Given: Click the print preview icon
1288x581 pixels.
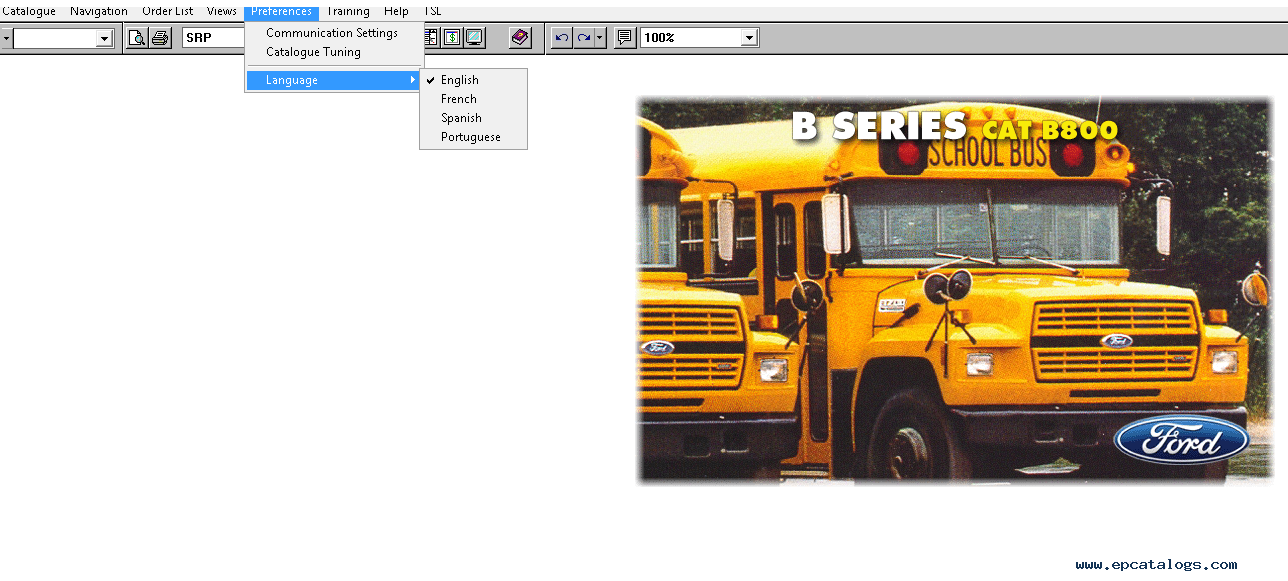Looking at the screenshot, I should coord(137,38).
